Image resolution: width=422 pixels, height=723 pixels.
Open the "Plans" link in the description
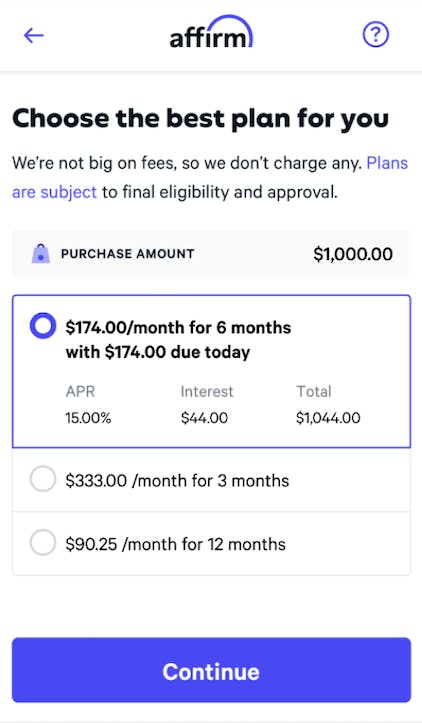[x=387, y=163]
